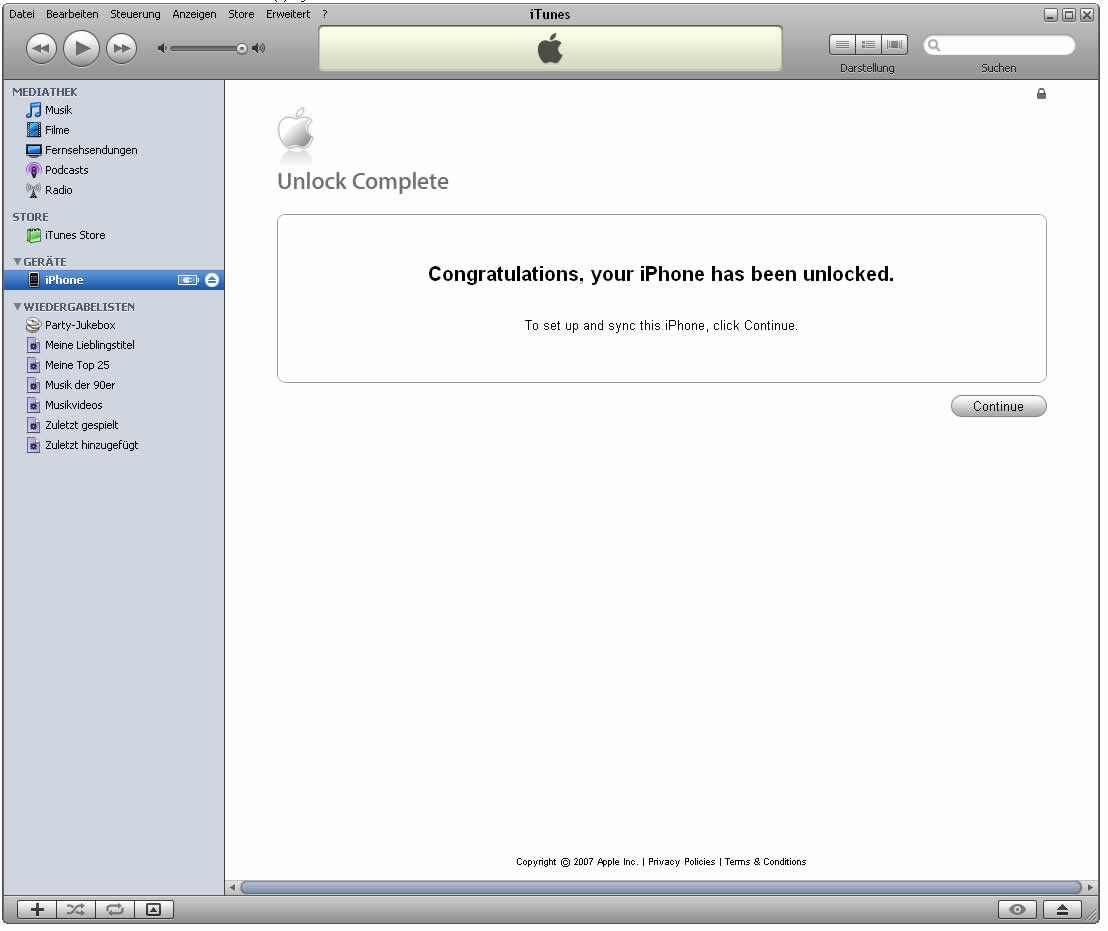
Task: Click the Party-Jukebox playlist icon
Action: [33, 326]
